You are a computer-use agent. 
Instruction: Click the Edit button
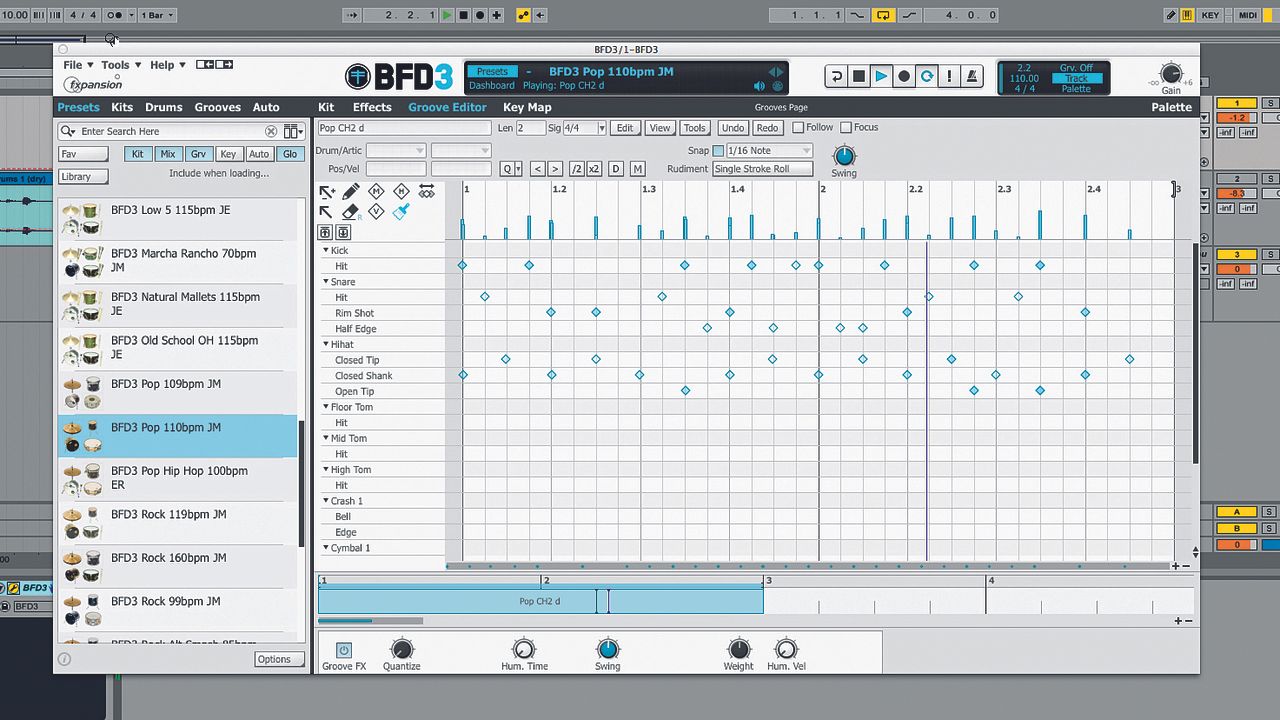625,128
